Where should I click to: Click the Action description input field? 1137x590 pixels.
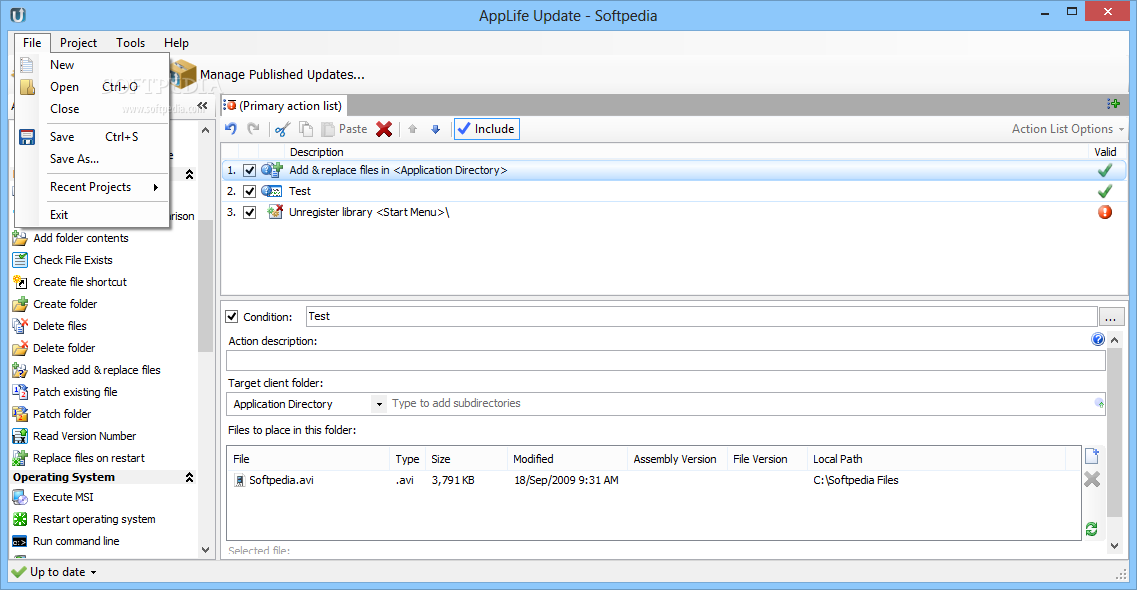666,360
